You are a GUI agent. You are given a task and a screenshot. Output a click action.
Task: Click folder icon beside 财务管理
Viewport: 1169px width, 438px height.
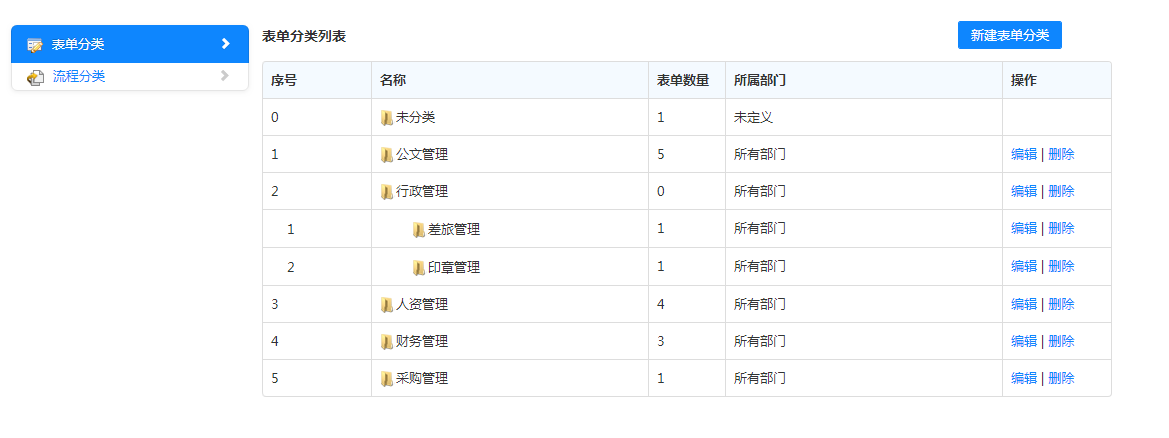[x=386, y=342]
